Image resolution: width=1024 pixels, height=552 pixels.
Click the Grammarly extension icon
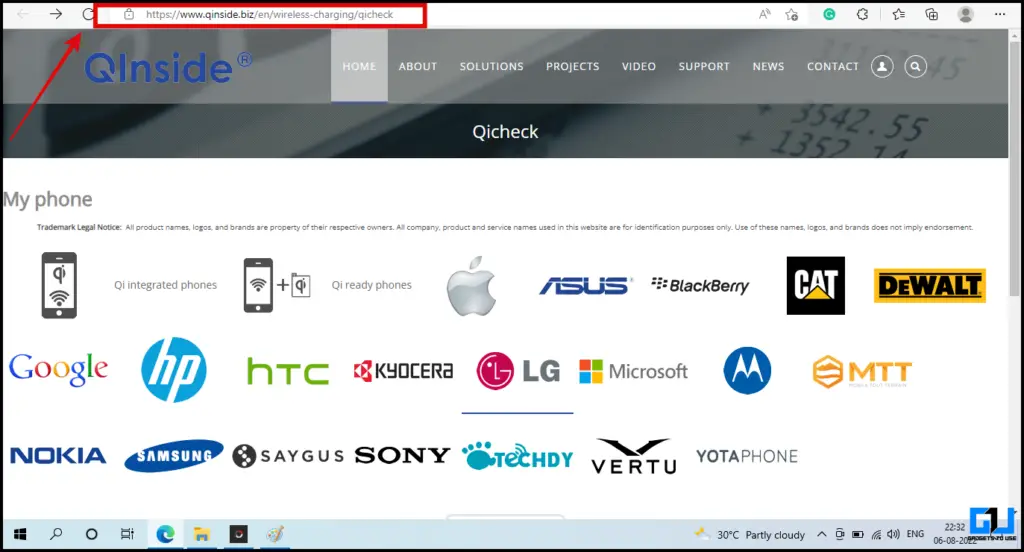coord(829,14)
